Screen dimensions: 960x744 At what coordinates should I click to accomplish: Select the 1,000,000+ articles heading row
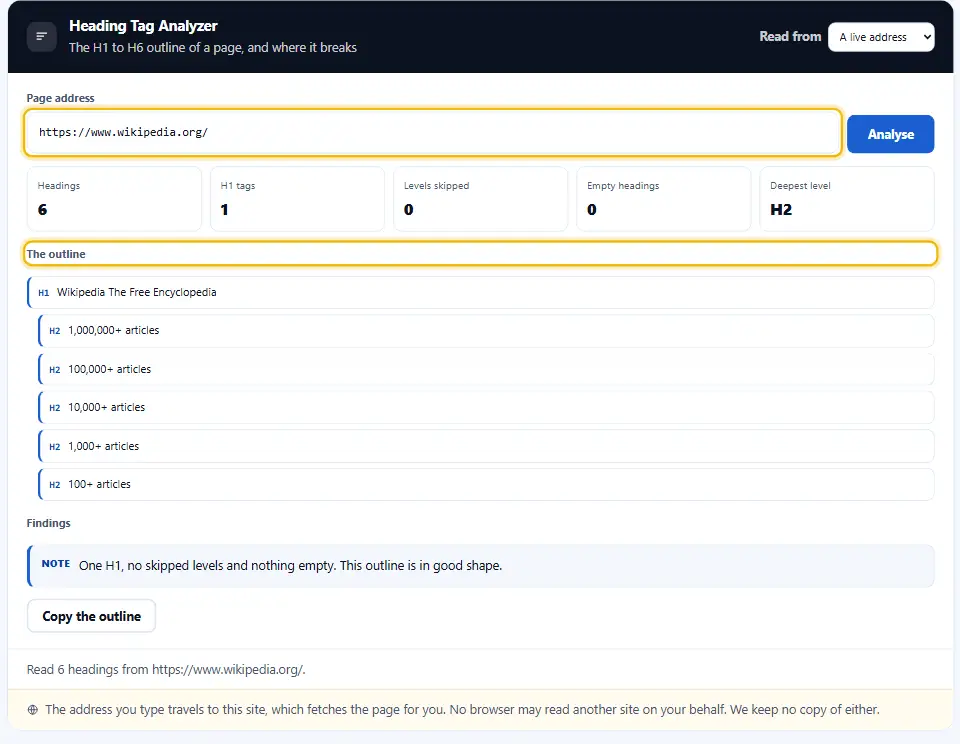486,331
